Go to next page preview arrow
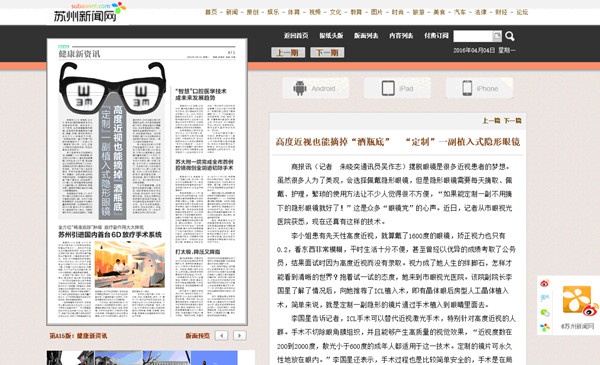 [x=240, y=336]
